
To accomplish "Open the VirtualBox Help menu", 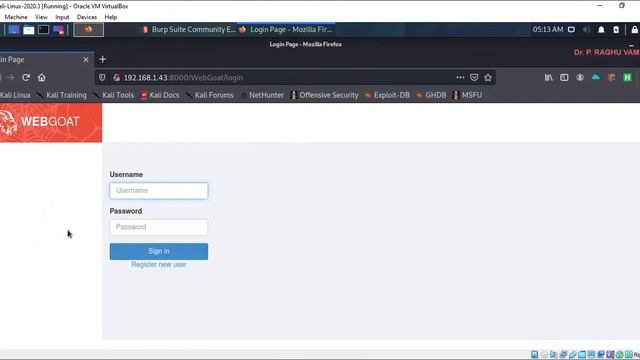I will [x=111, y=17].
